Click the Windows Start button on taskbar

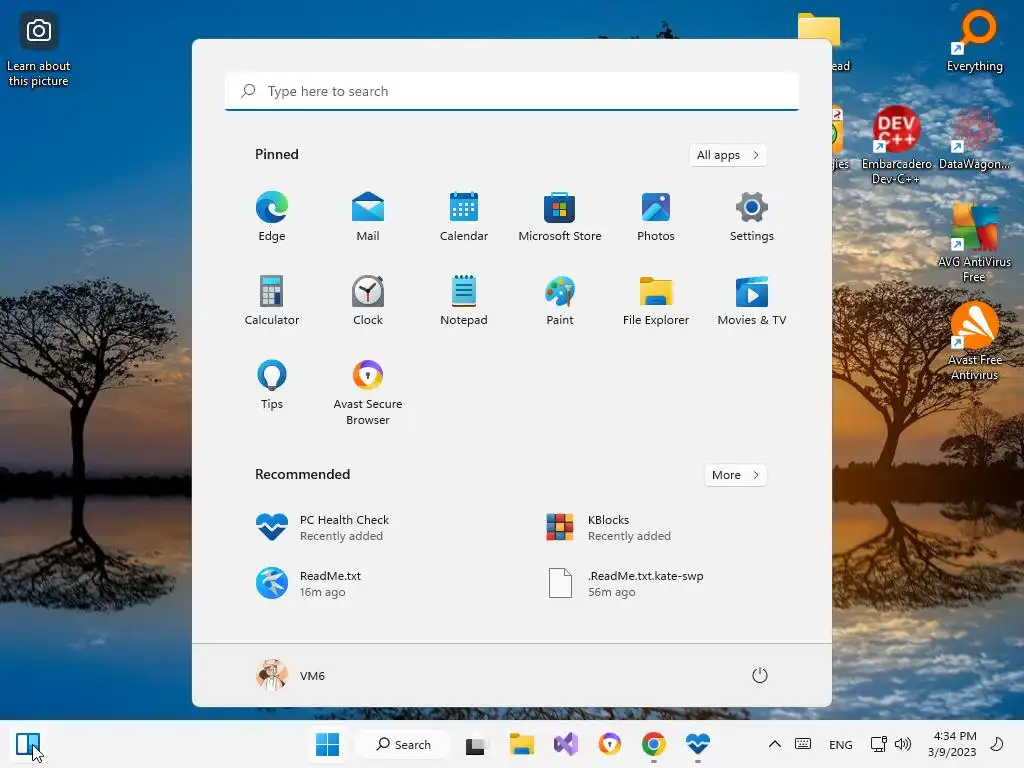[x=327, y=744]
